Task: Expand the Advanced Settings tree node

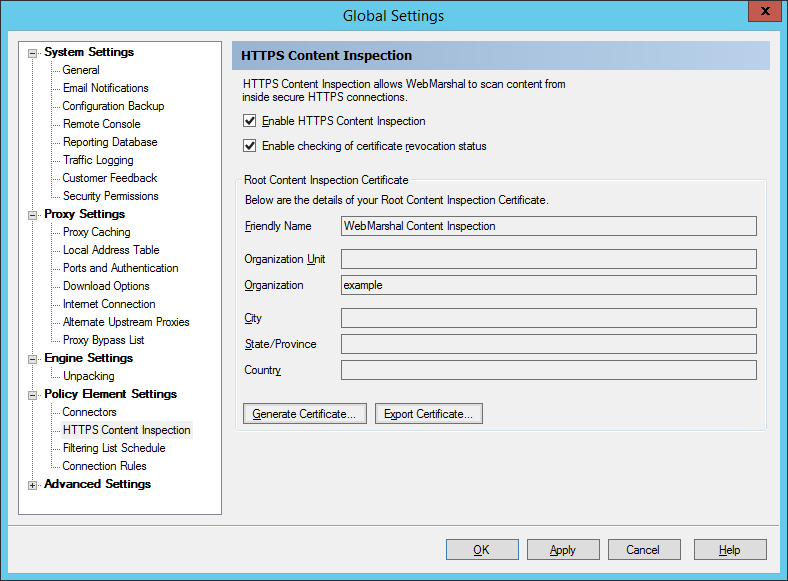Action: point(33,485)
